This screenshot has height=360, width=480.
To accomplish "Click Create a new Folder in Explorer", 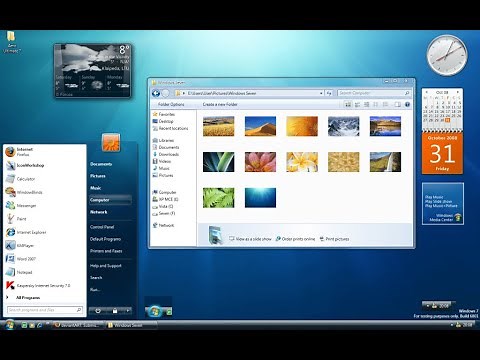I will [220, 104].
